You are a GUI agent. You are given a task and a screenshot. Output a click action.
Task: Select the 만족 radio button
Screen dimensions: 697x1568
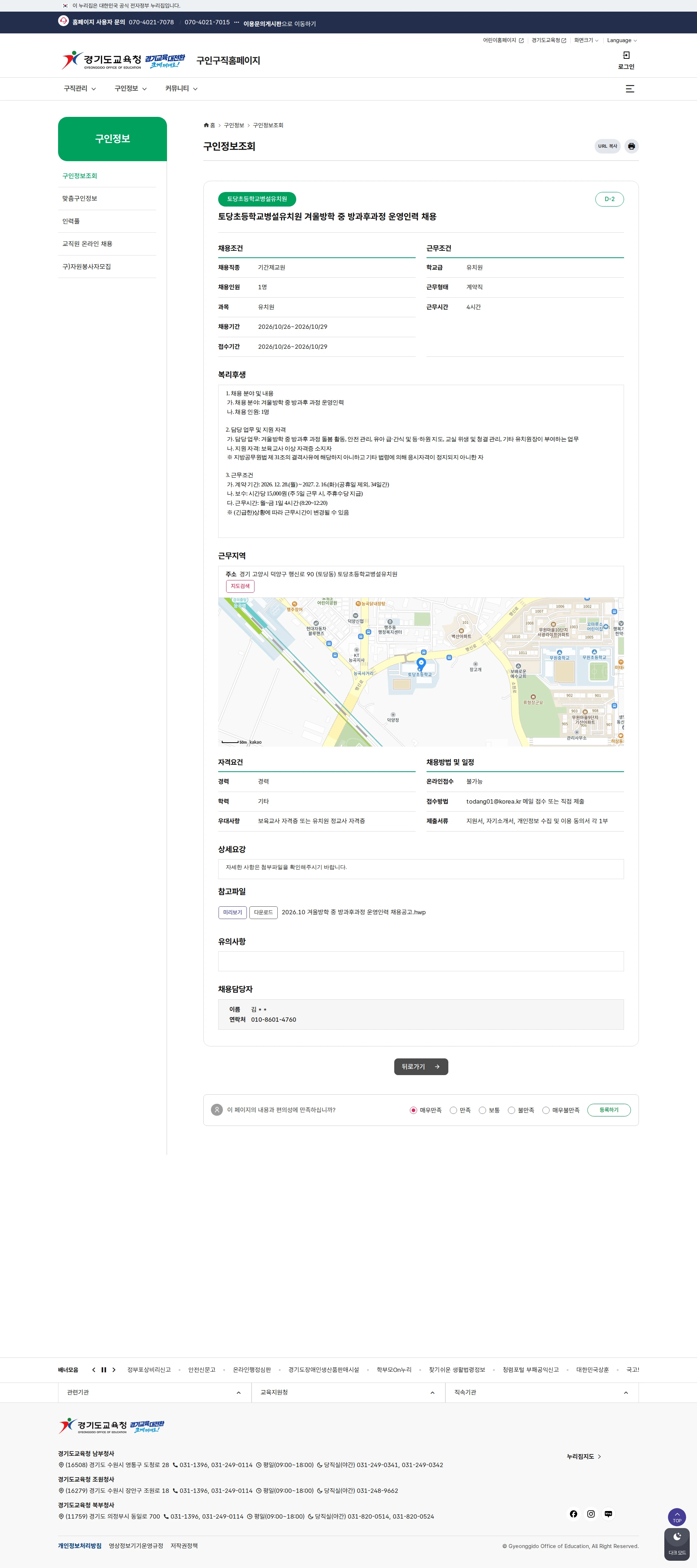coord(453,1110)
